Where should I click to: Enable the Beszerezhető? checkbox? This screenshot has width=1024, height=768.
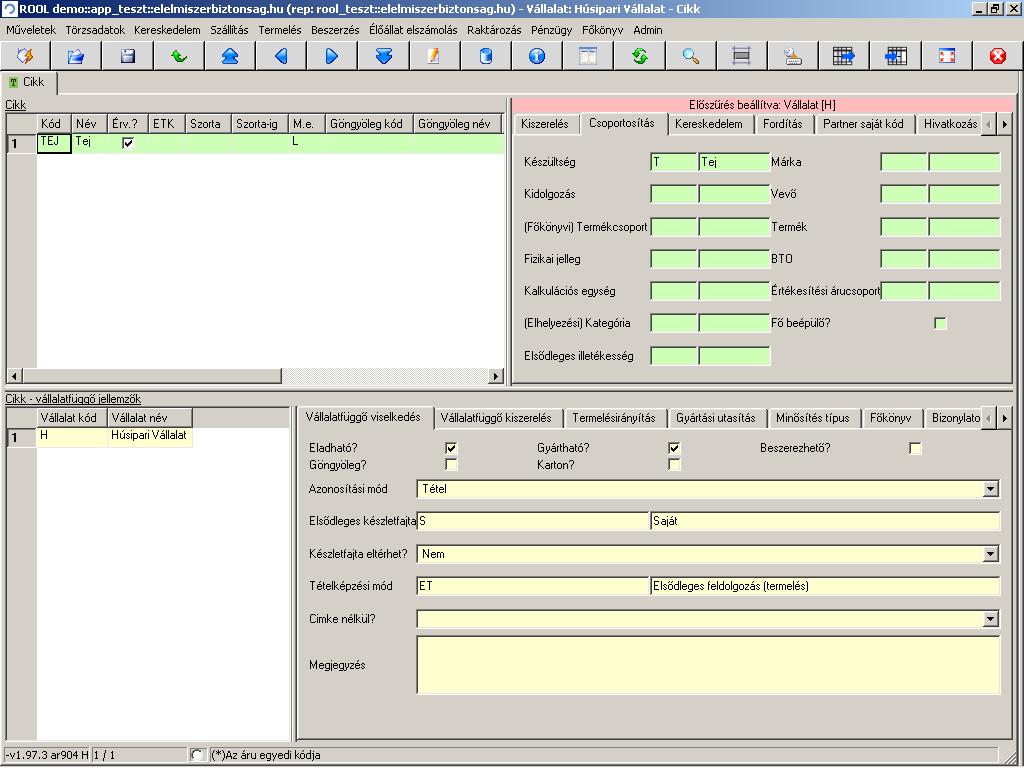(915, 448)
